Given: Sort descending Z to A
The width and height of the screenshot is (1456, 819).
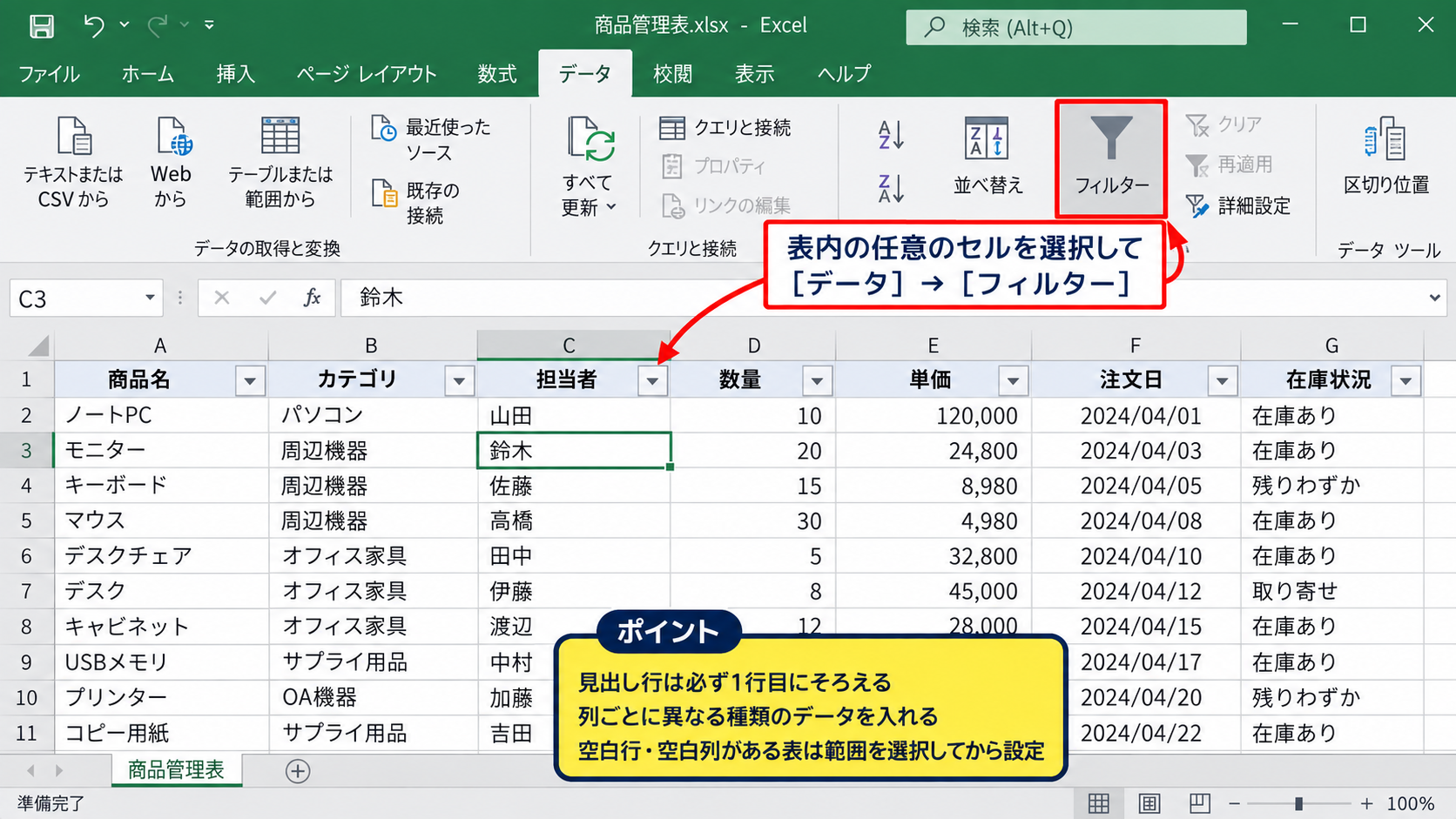Looking at the screenshot, I should pyautogui.click(x=891, y=188).
